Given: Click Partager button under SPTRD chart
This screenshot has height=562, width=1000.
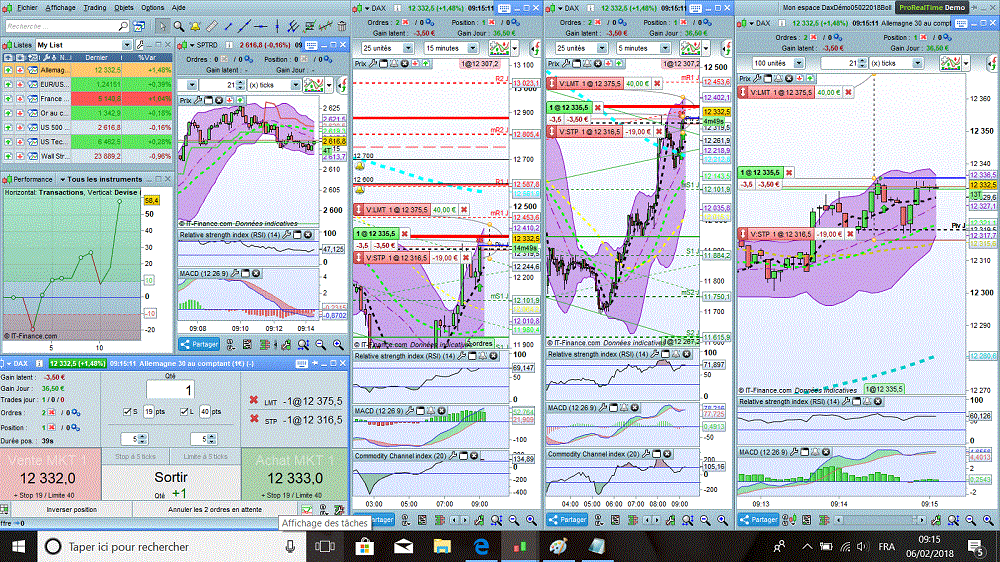Looking at the screenshot, I should [199, 344].
